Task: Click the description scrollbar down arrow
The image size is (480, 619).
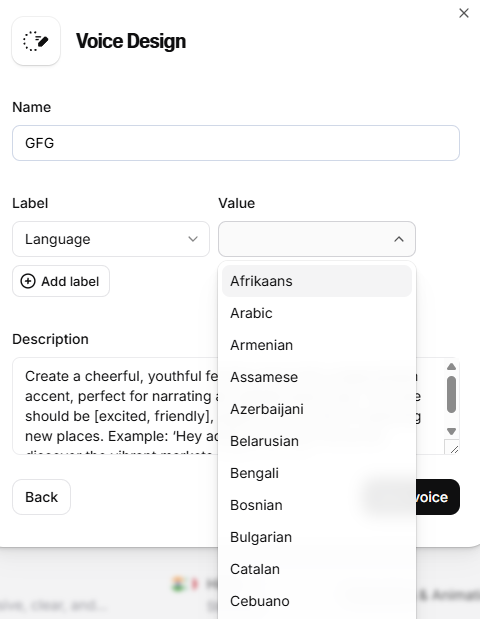Action: 452,431
